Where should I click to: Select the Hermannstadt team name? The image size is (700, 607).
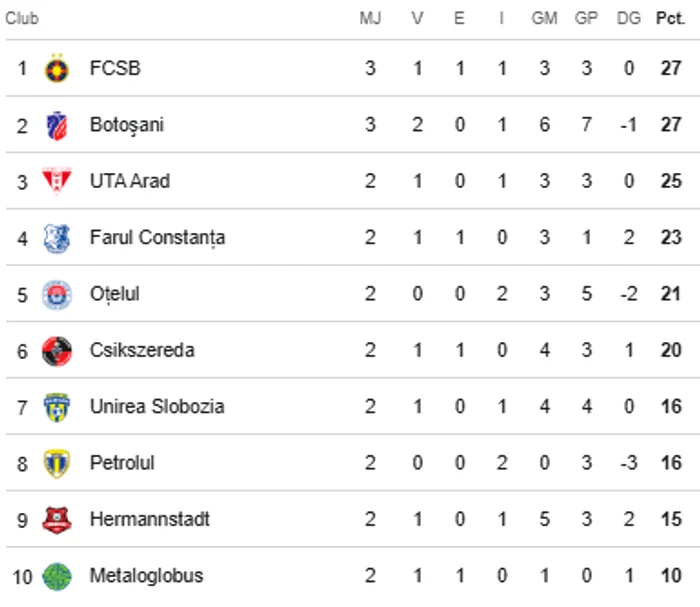coord(149,520)
